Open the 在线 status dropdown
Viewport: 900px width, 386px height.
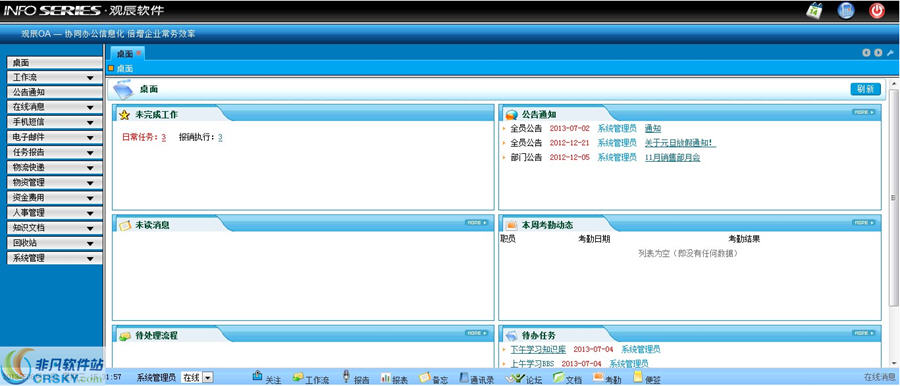197,377
